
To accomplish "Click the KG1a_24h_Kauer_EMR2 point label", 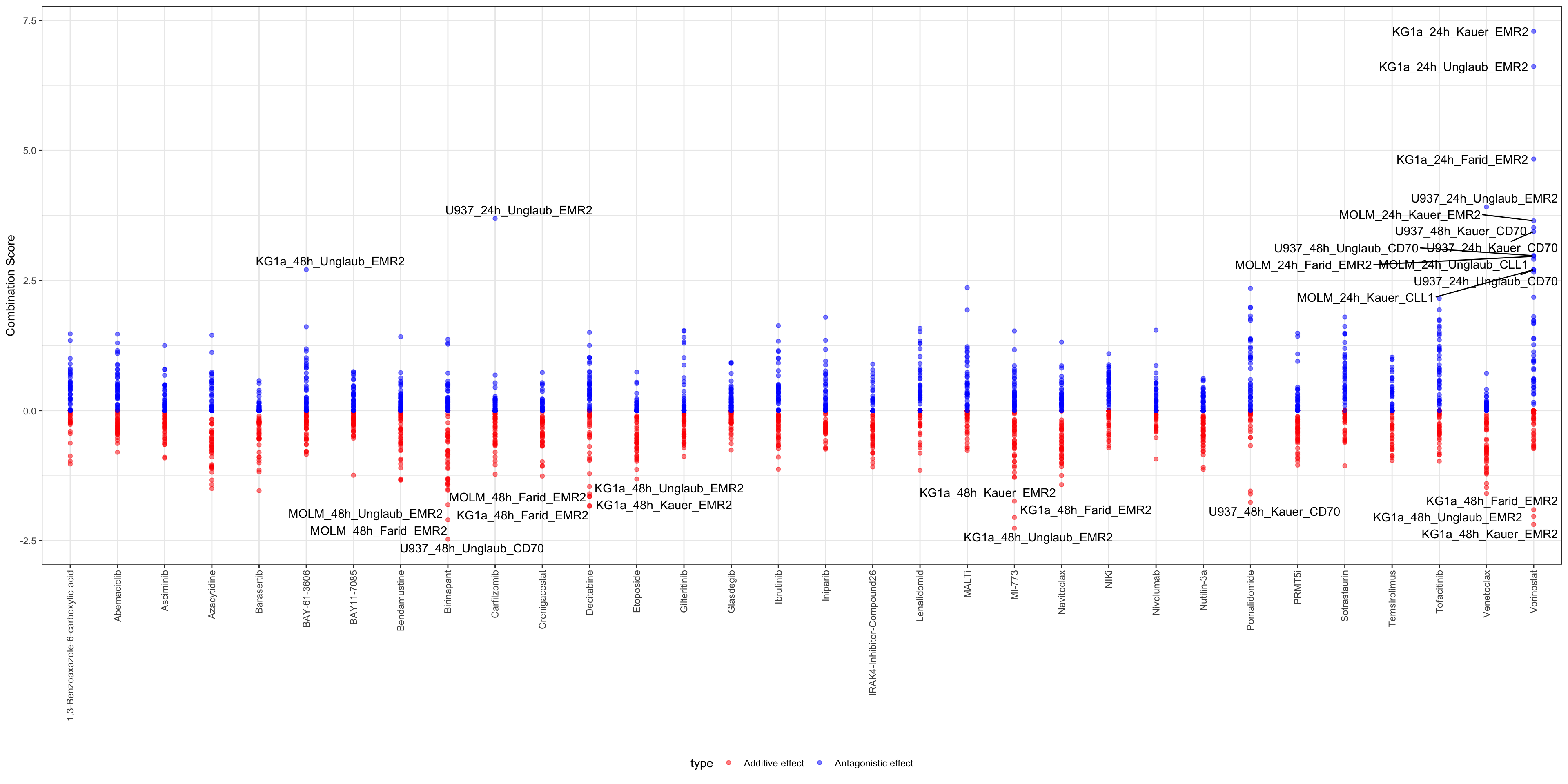I will click(x=1460, y=32).
